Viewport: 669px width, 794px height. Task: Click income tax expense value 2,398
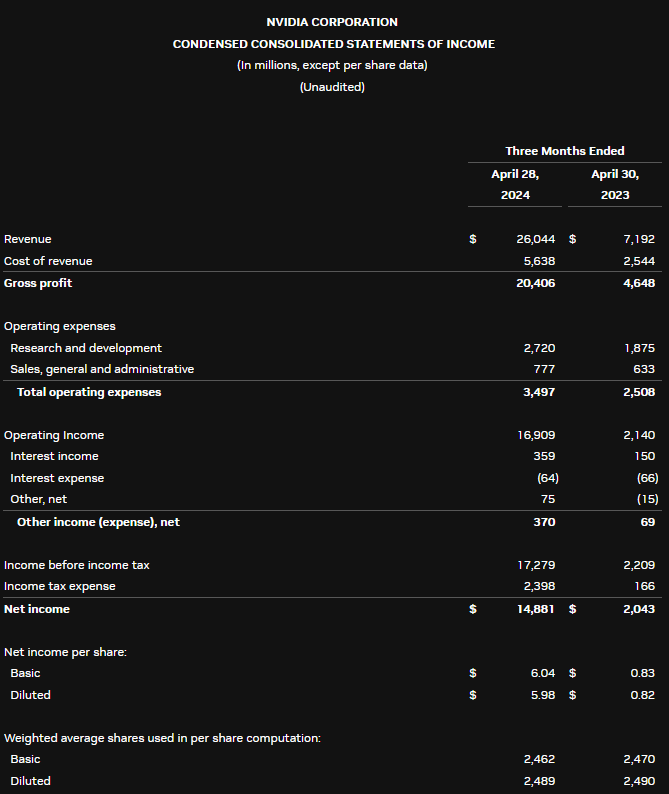click(x=539, y=586)
